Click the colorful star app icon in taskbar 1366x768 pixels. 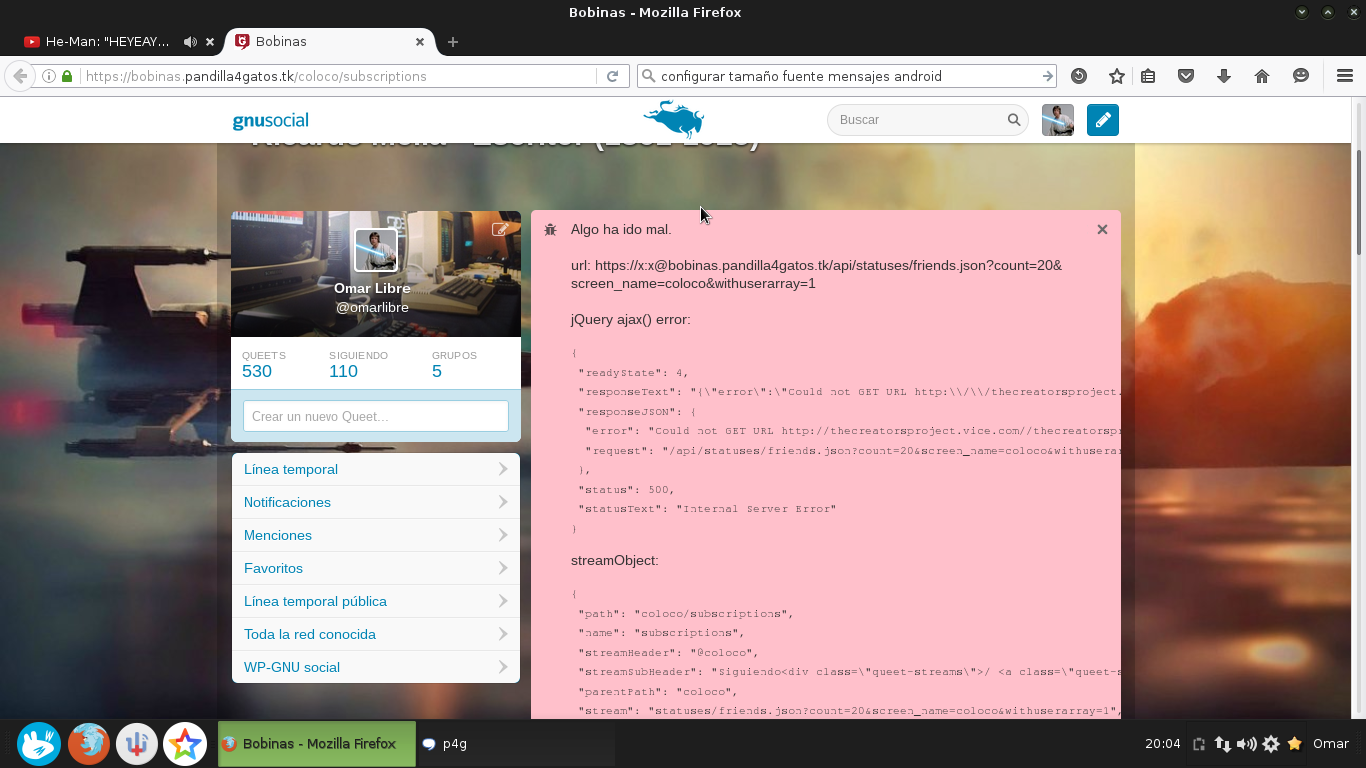[x=185, y=744]
